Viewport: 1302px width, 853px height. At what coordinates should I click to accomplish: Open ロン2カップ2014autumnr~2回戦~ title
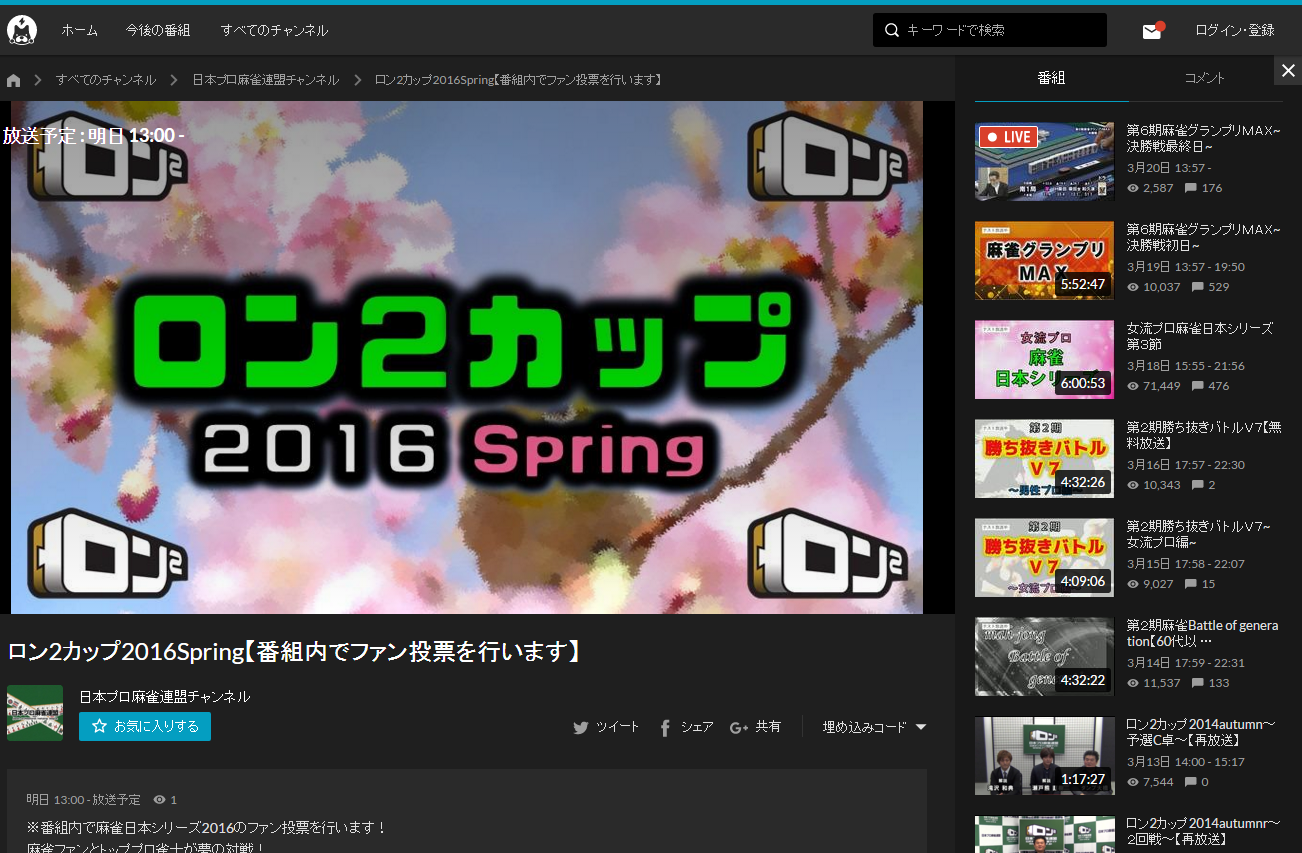tap(1203, 831)
